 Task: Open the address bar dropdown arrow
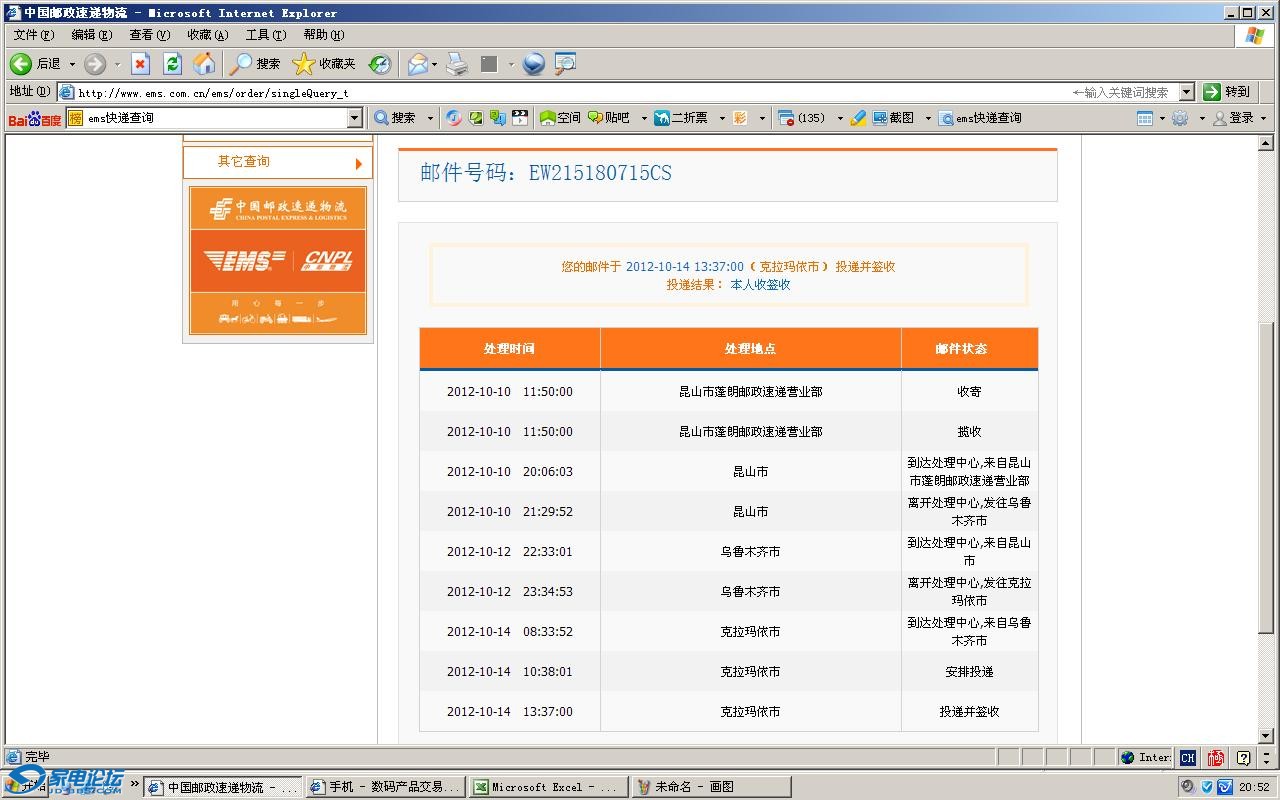1187,92
